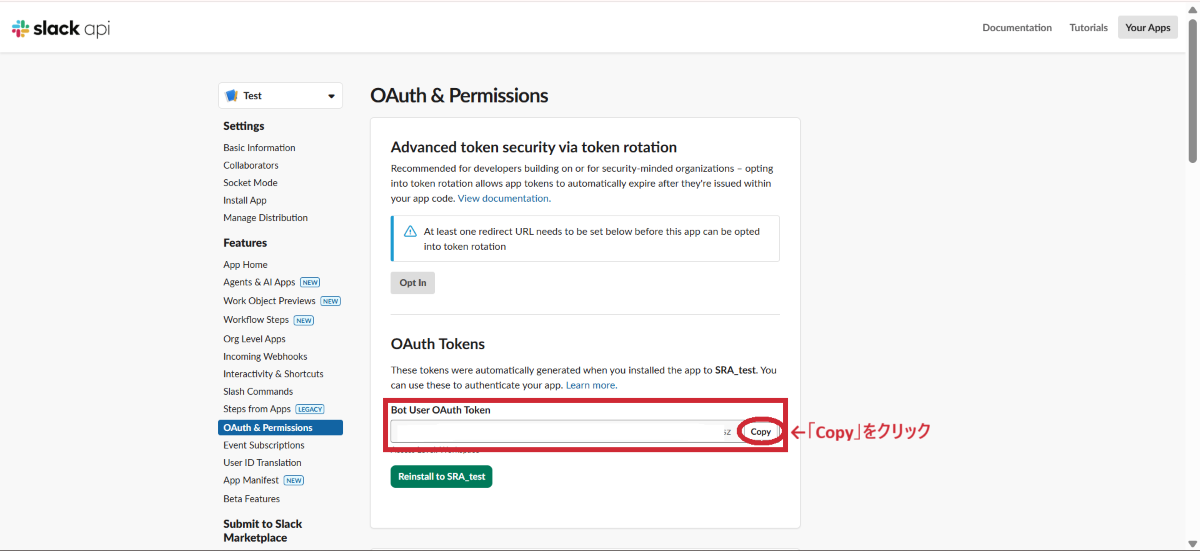This screenshot has height=551, width=1200.
Task: Go to Your Apps
Action: click(1147, 28)
